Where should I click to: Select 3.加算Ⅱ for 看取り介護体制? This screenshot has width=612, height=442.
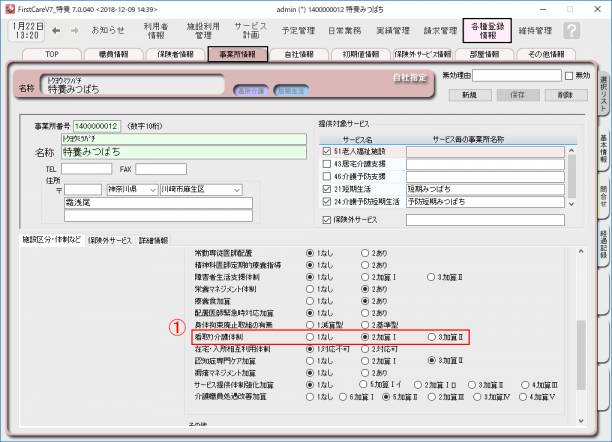point(431,338)
